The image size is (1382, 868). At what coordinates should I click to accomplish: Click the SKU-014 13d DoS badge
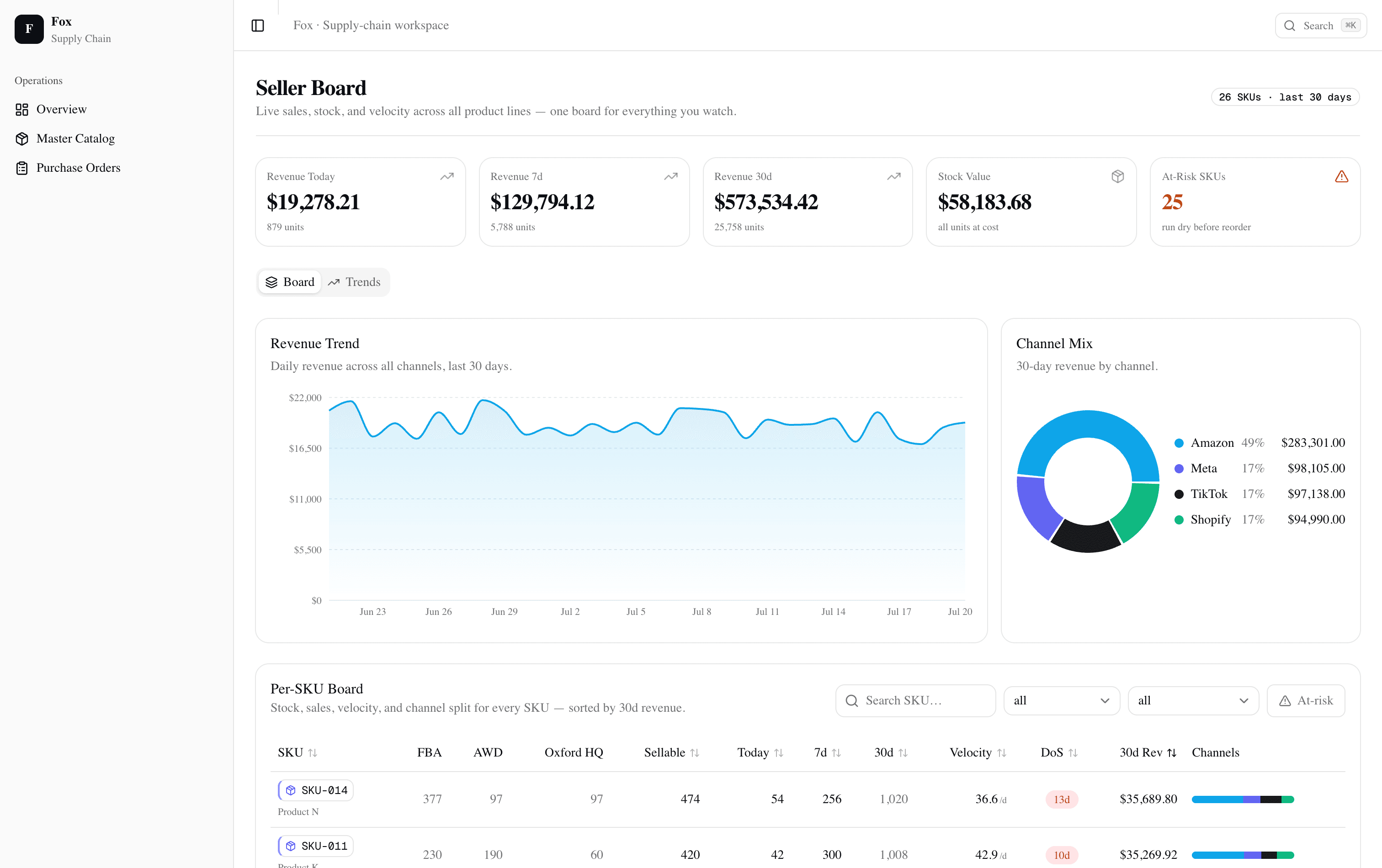[x=1062, y=799]
